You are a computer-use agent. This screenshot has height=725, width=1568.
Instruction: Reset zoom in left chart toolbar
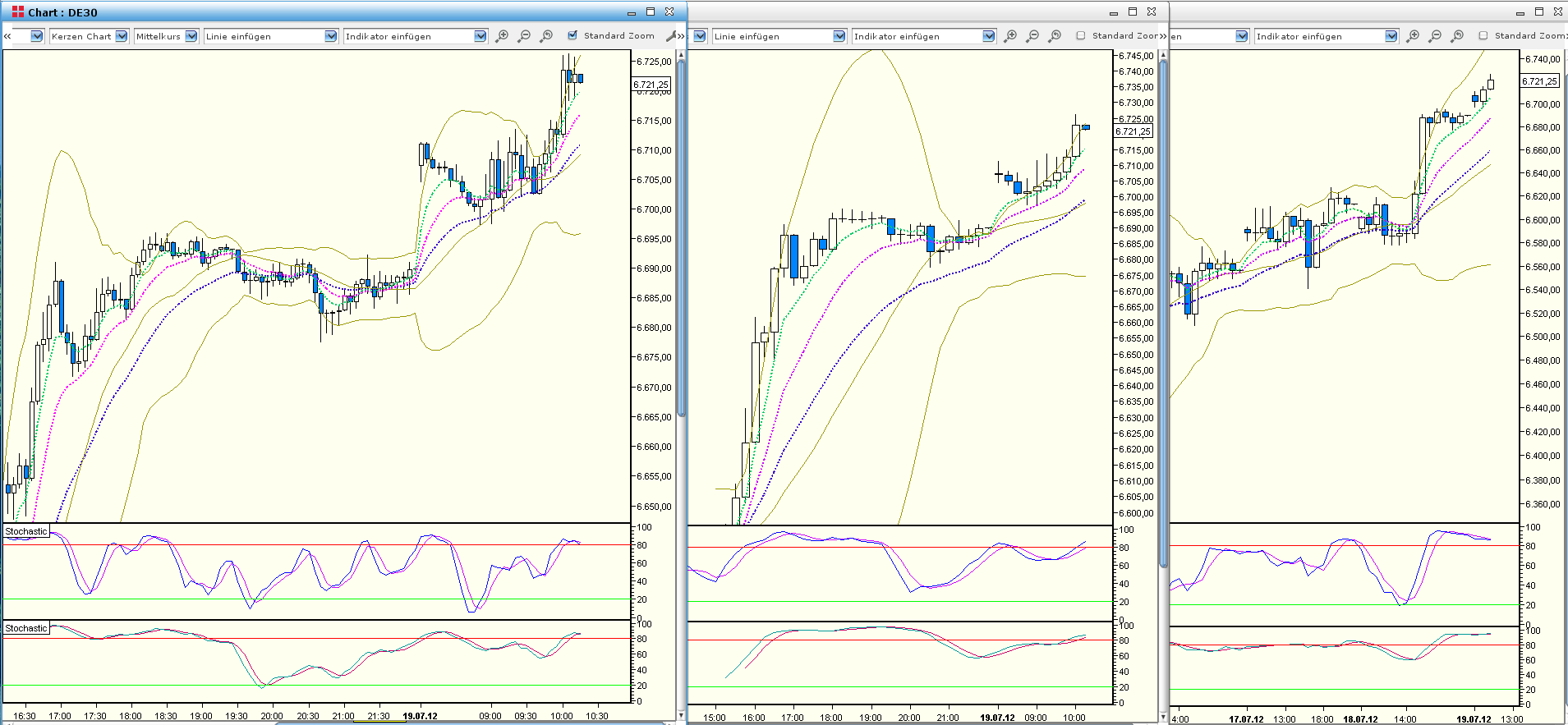pos(547,36)
